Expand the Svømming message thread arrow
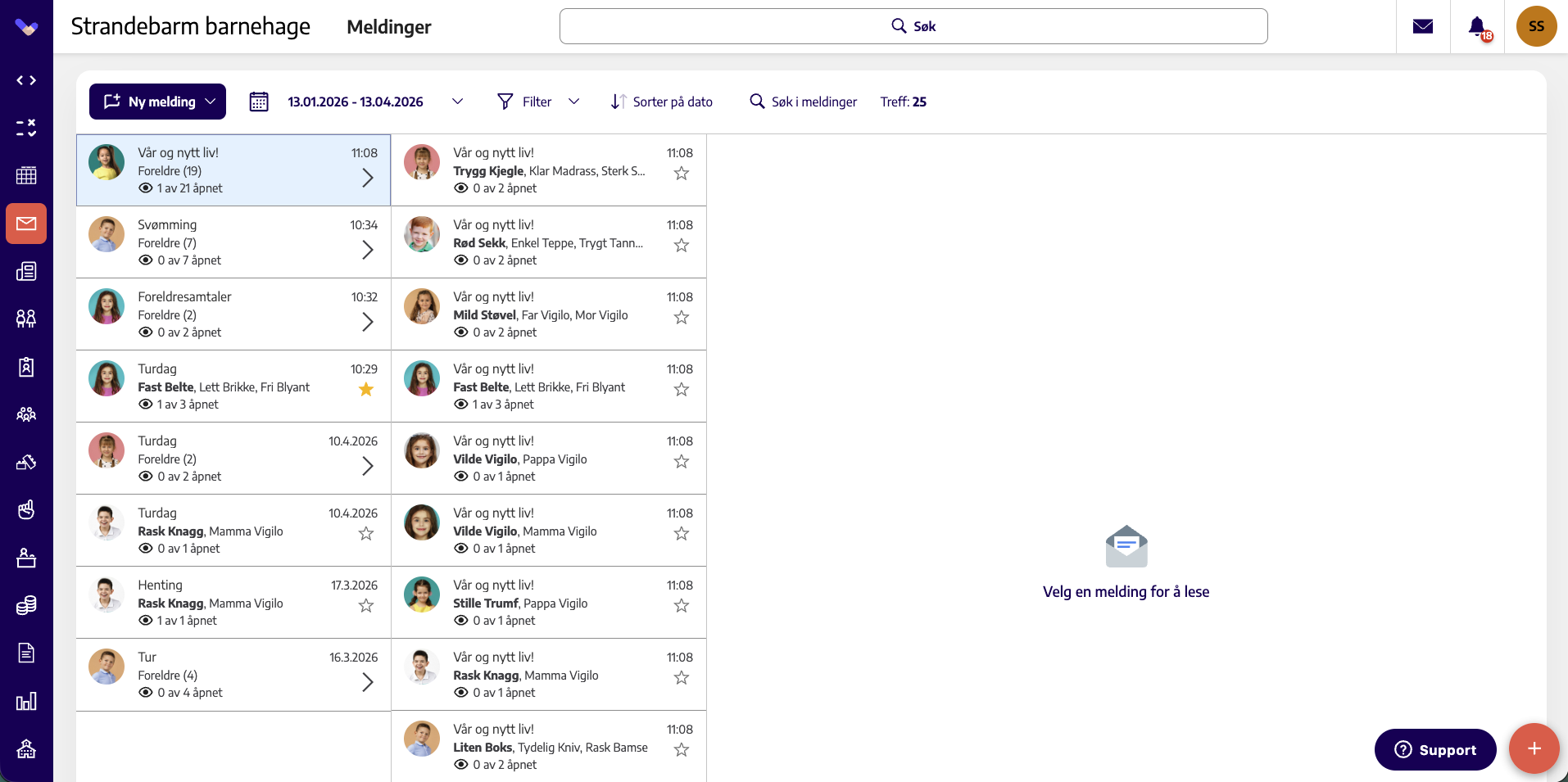 368,250
